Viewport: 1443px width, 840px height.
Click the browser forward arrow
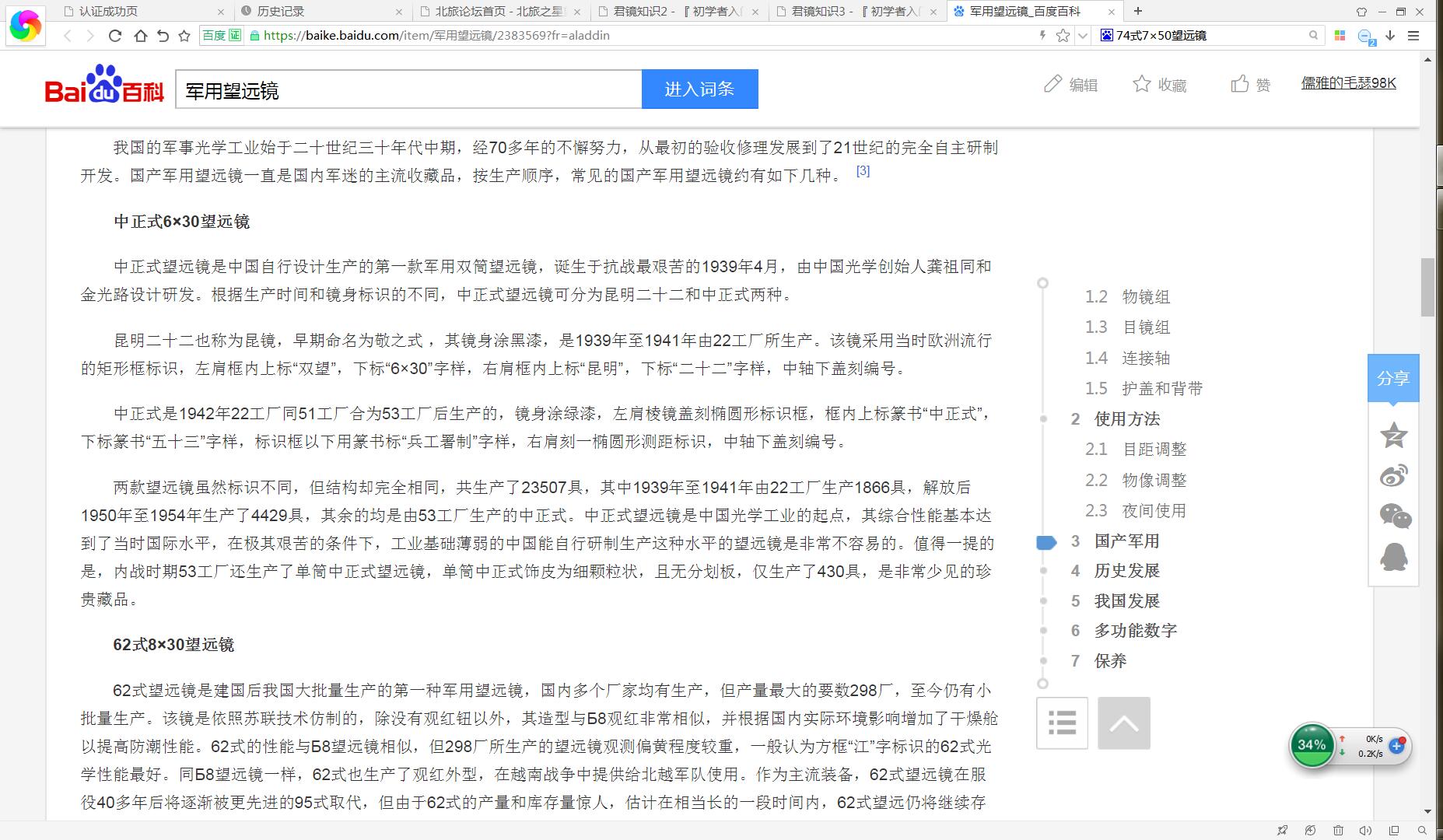click(90, 36)
